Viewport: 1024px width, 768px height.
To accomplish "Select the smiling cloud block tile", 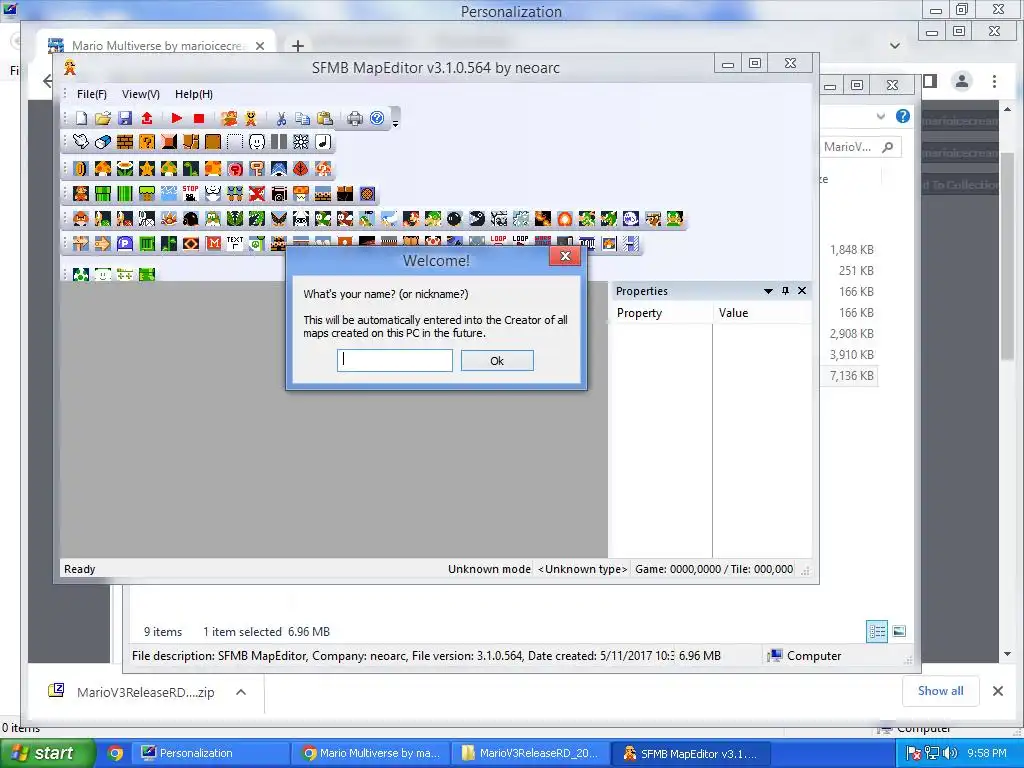I will (x=257, y=142).
